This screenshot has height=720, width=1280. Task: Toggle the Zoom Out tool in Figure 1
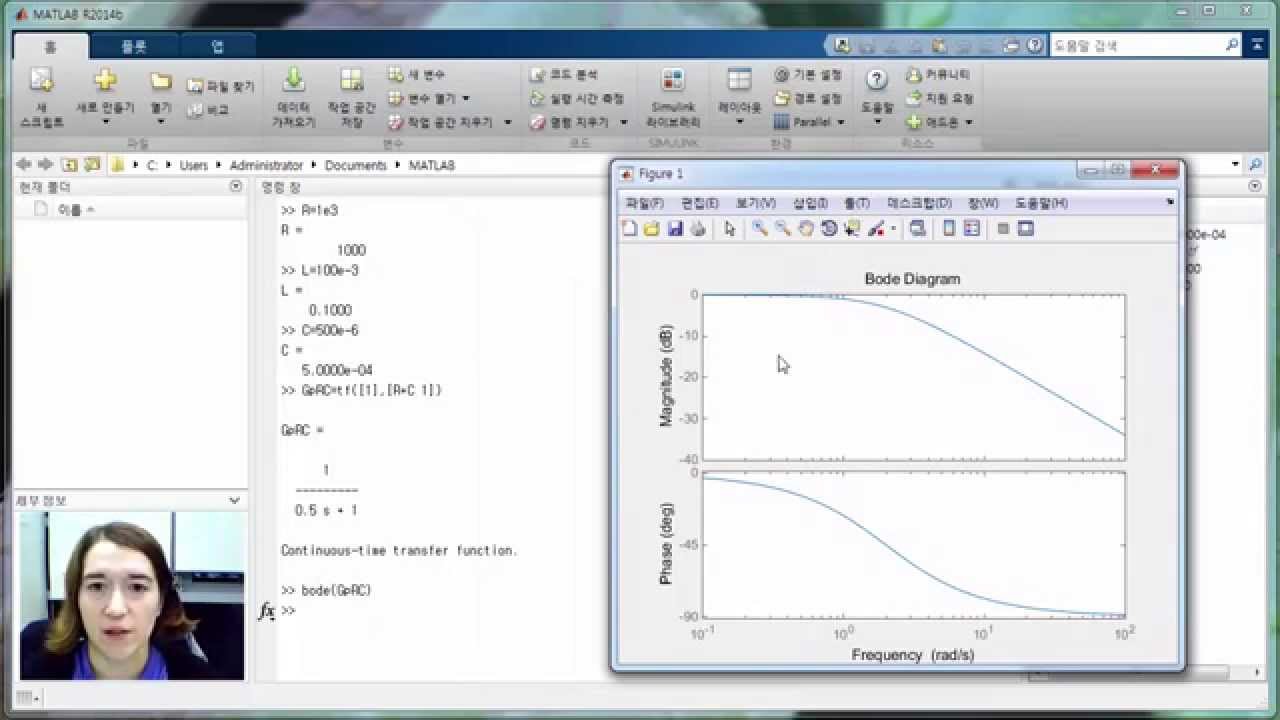click(783, 229)
